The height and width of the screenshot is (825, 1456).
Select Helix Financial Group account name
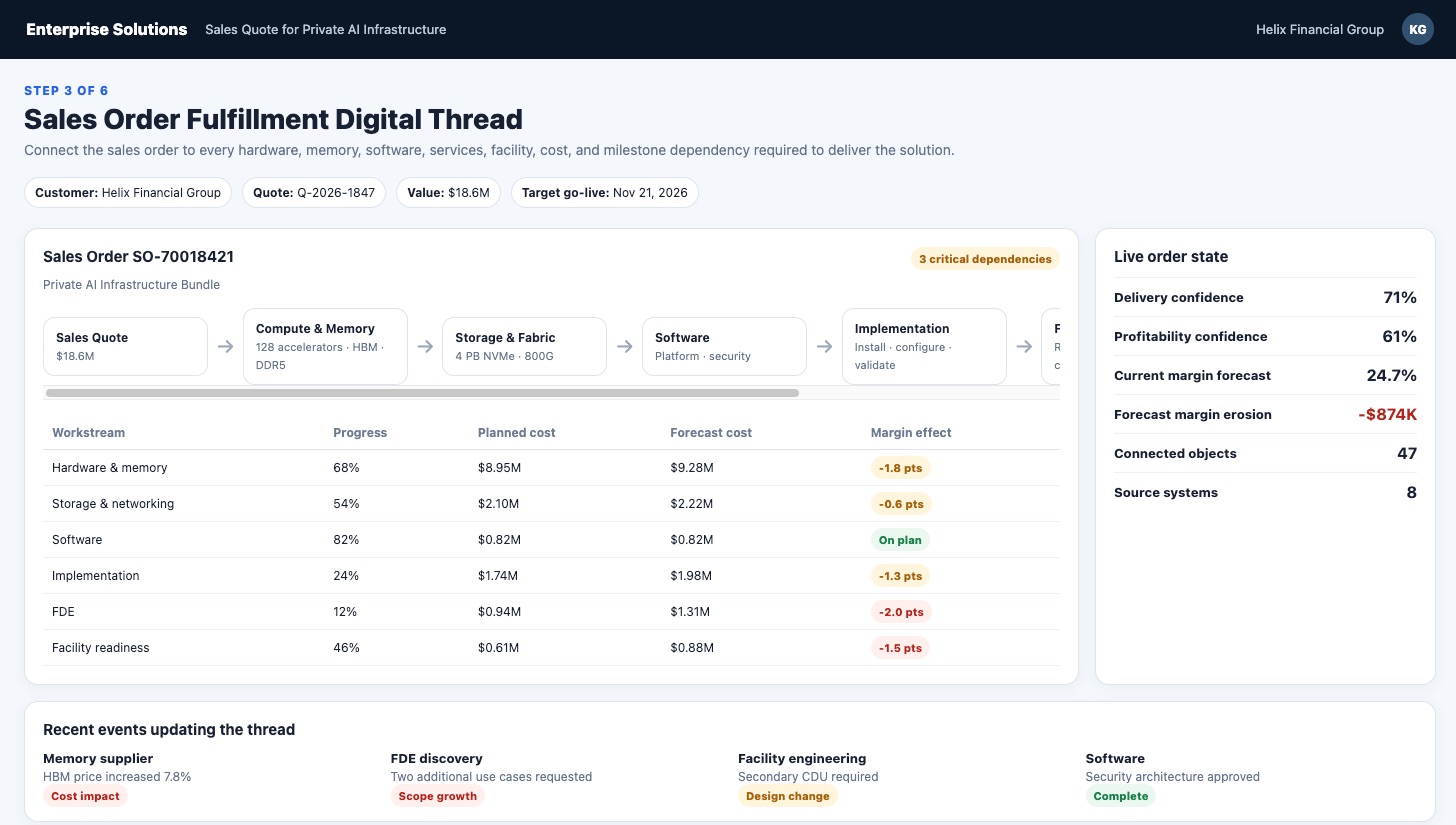coord(1320,29)
